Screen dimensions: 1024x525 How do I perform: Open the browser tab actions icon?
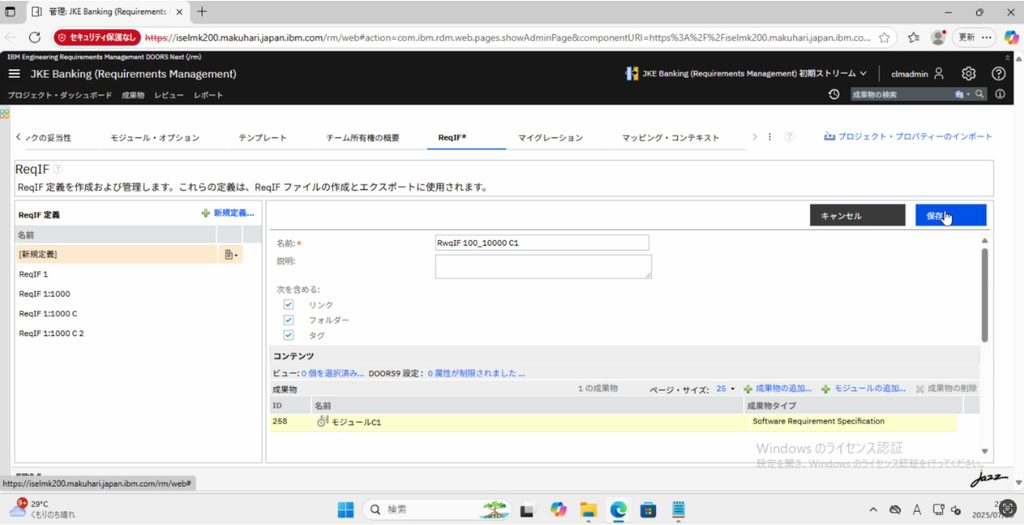[x=10, y=12]
